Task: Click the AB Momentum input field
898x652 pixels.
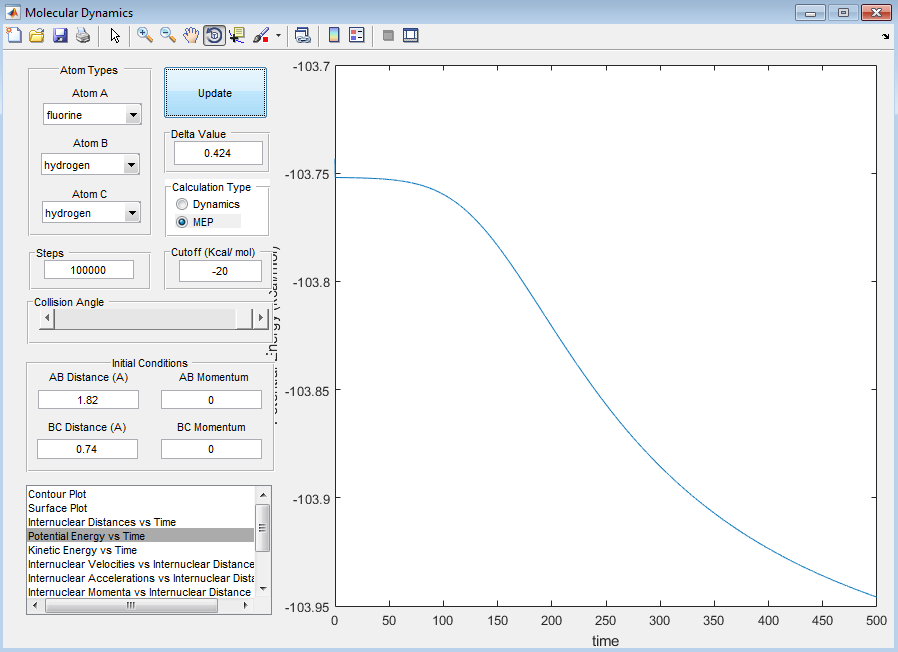Action: click(211, 400)
